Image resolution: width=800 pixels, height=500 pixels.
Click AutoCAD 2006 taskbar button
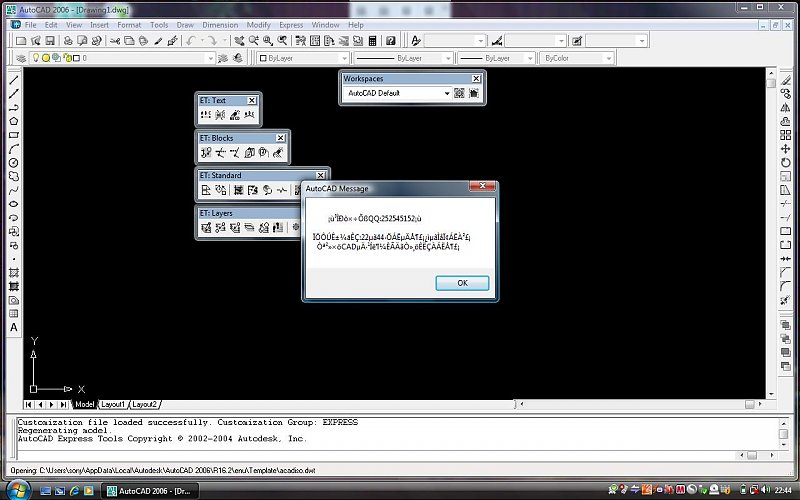(149, 491)
